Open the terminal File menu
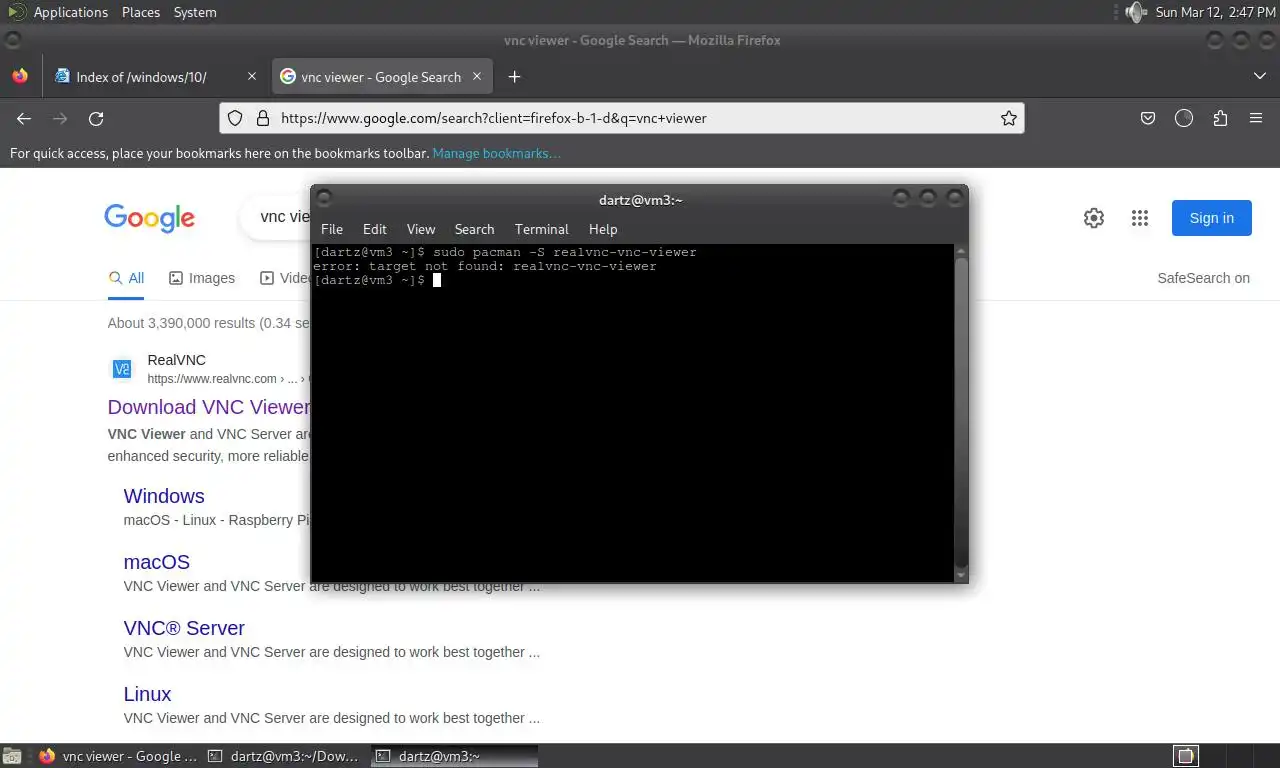1280x768 pixels. coord(331,229)
